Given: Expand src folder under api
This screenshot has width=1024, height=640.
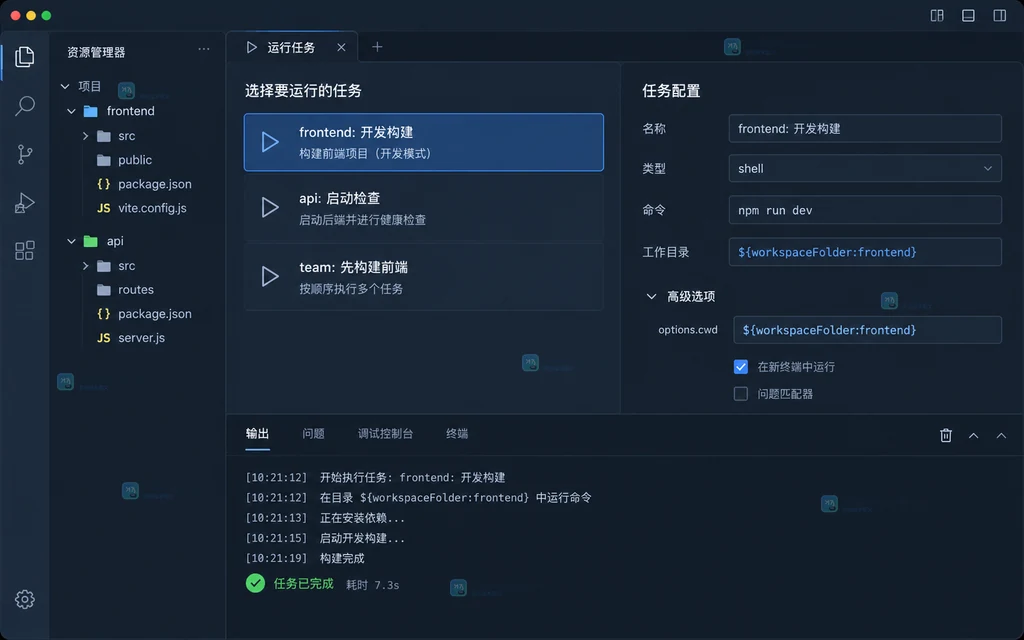Looking at the screenshot, I should (x=86, y=266).
